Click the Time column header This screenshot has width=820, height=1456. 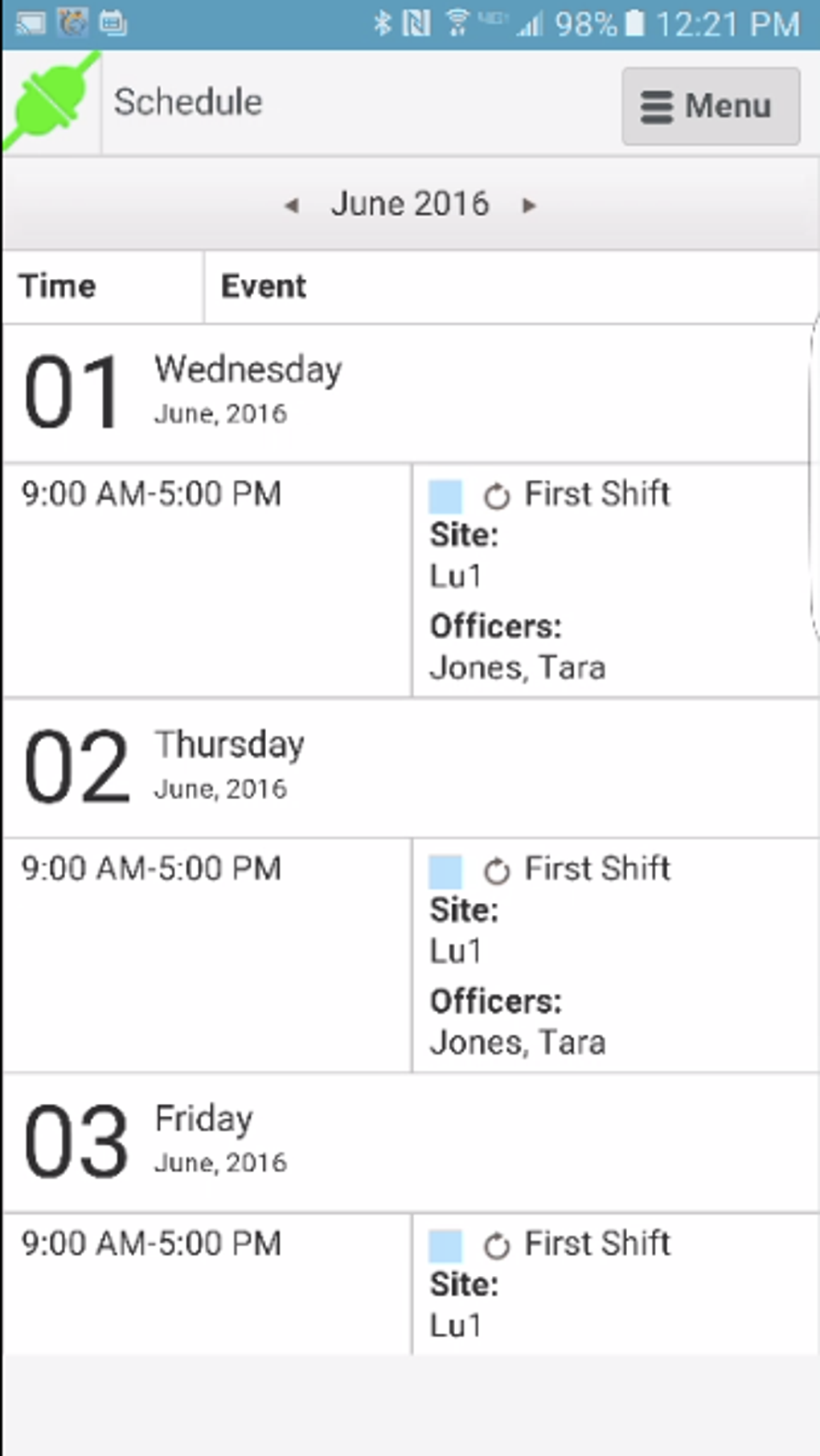(x=58, y=286)
